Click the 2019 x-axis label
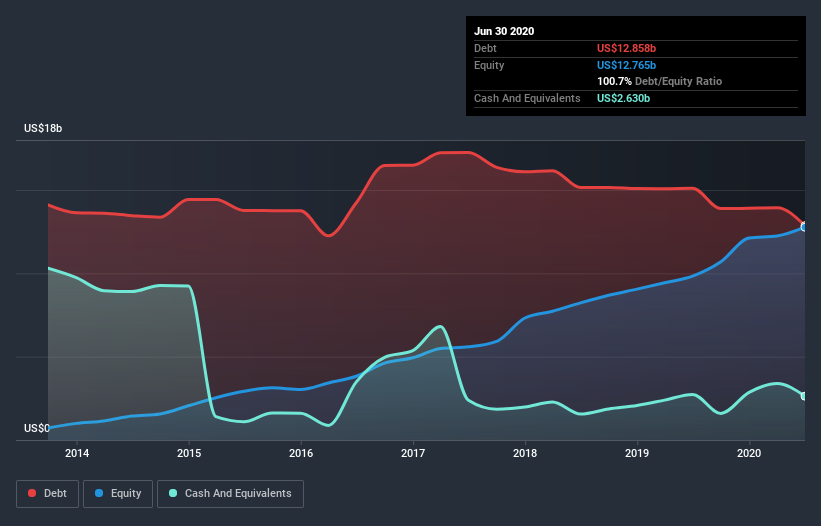Viewport: 821px width, 526px height. coord(637,453)
